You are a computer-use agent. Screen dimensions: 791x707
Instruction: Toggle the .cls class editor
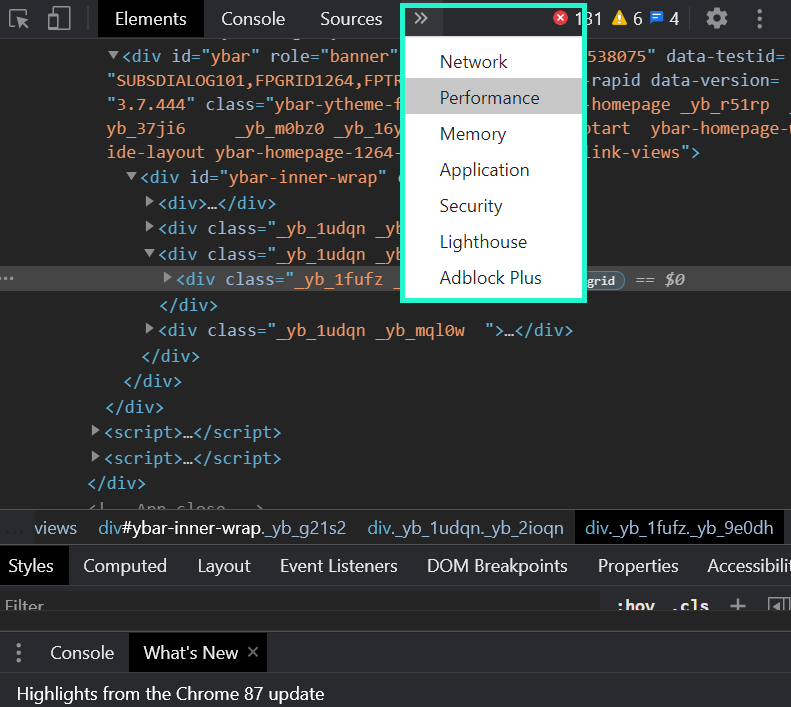691,605
